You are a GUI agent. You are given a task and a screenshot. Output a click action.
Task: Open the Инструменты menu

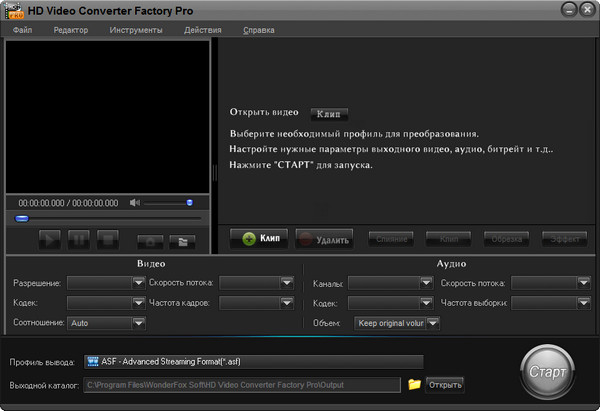136,30
